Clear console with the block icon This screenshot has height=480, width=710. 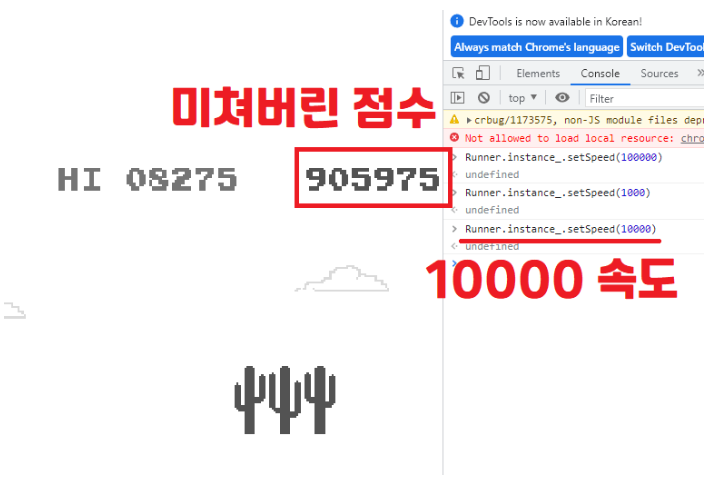click(x=483, y=98)
